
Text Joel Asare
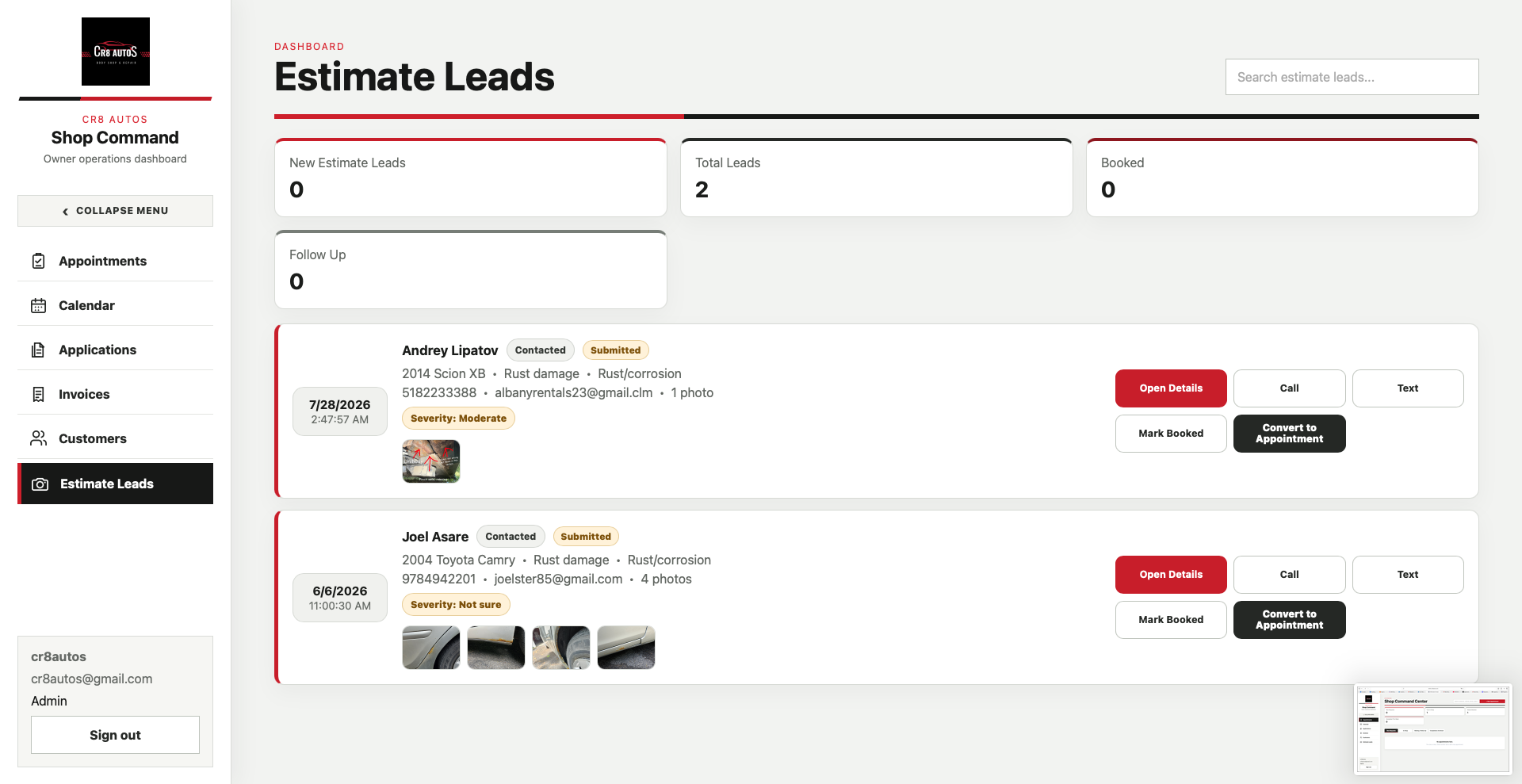coord(1408,575)
